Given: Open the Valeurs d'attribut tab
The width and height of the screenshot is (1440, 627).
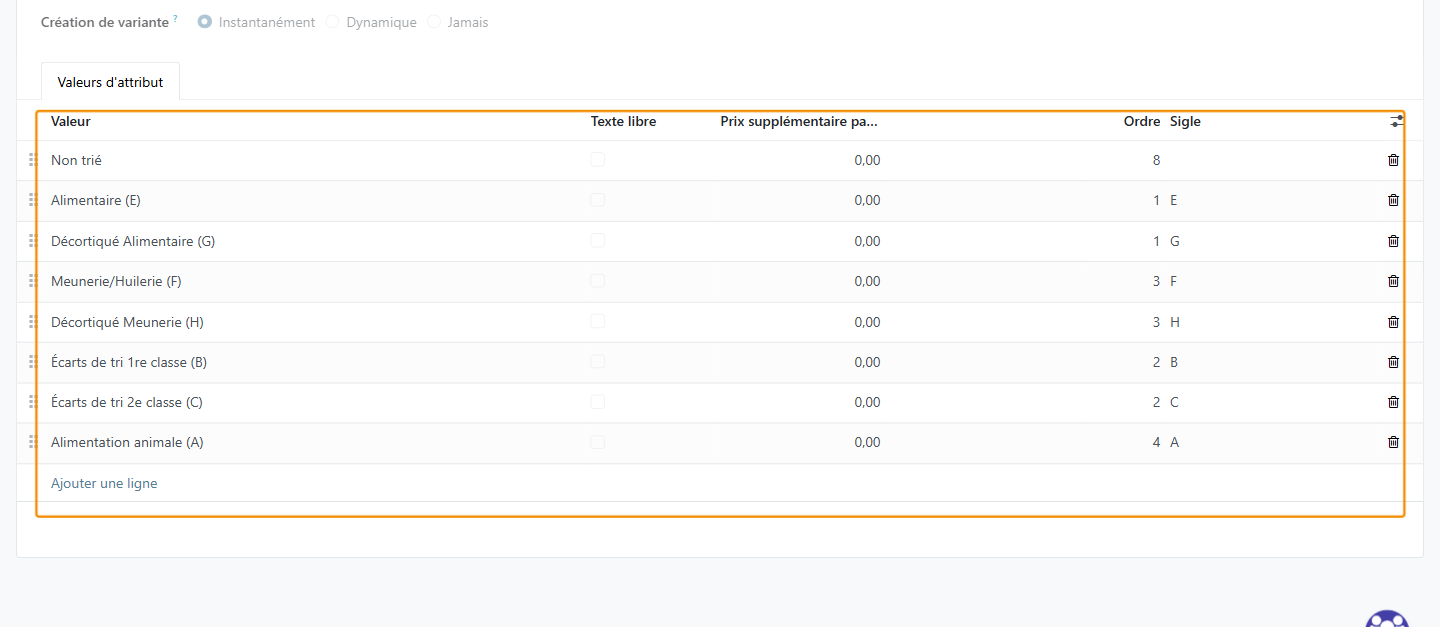Looking at the screenshot, I should (x=110, y=82).
